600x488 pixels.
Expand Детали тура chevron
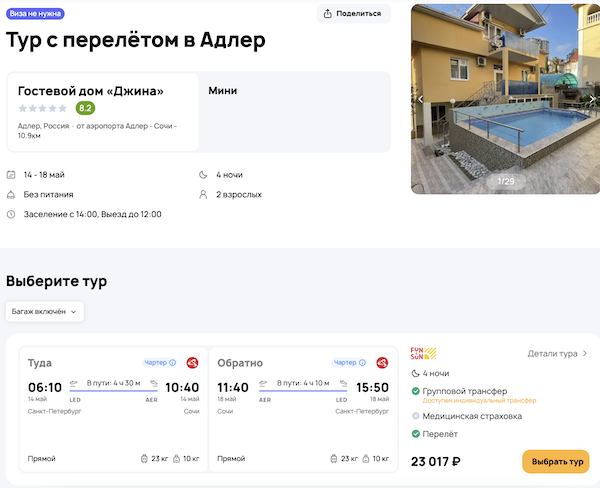585,353
